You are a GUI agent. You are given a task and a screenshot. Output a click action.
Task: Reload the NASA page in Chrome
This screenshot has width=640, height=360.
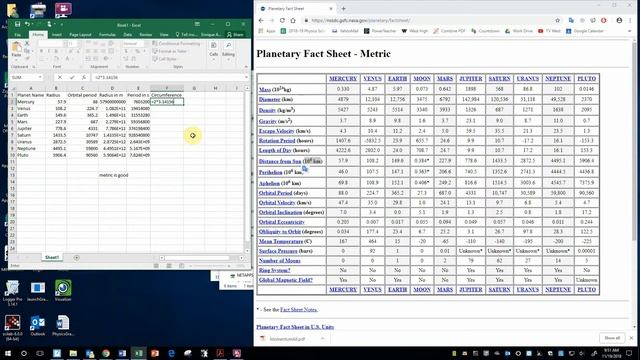[282, 20]
